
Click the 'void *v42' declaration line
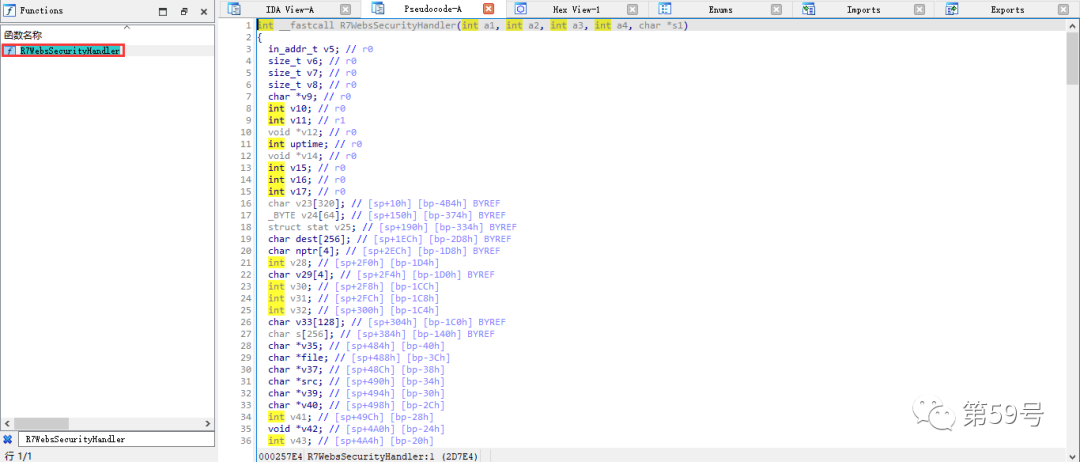pyautogui.click(x=356, y=428)
